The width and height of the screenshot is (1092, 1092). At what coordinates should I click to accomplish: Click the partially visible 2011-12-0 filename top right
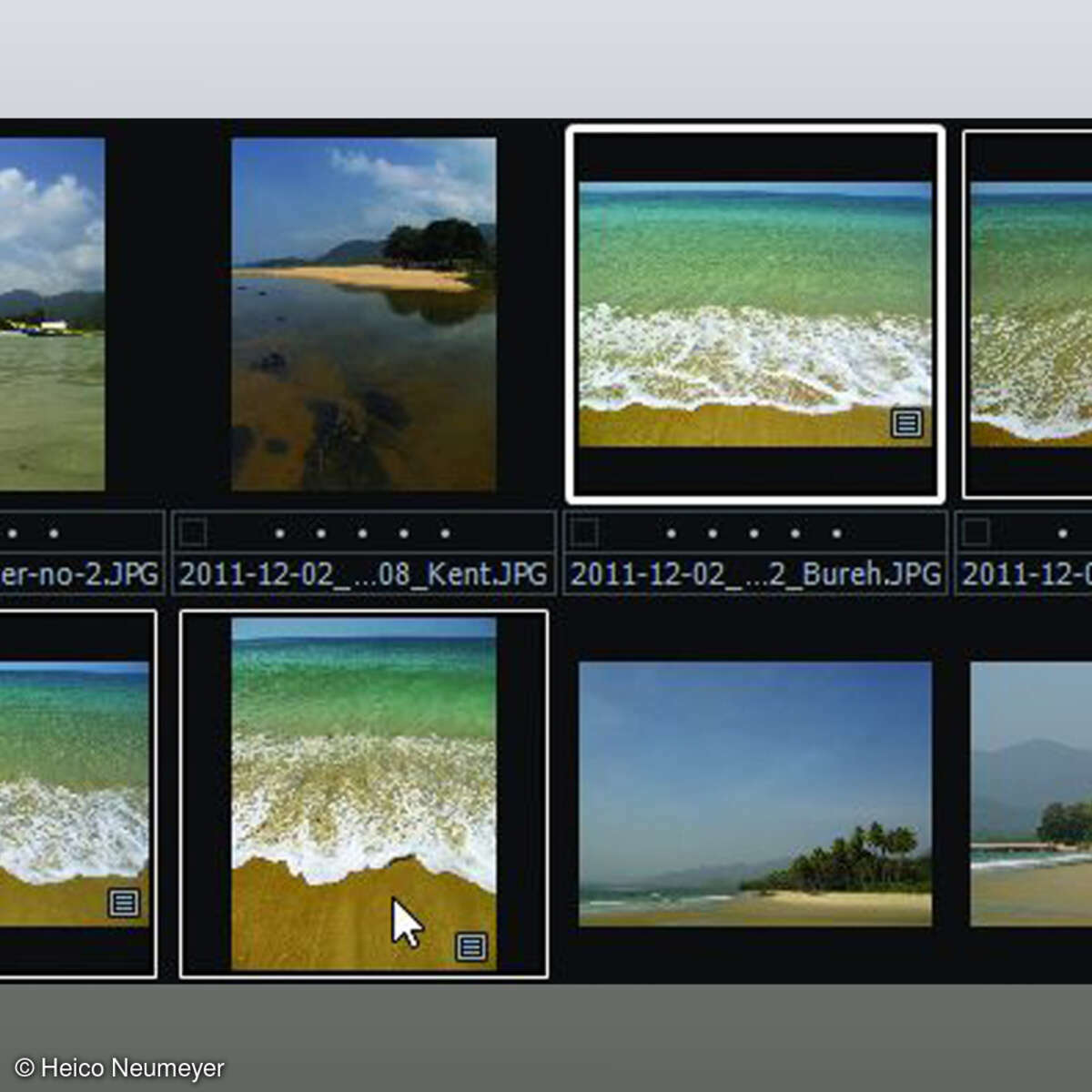(1024, 574)
